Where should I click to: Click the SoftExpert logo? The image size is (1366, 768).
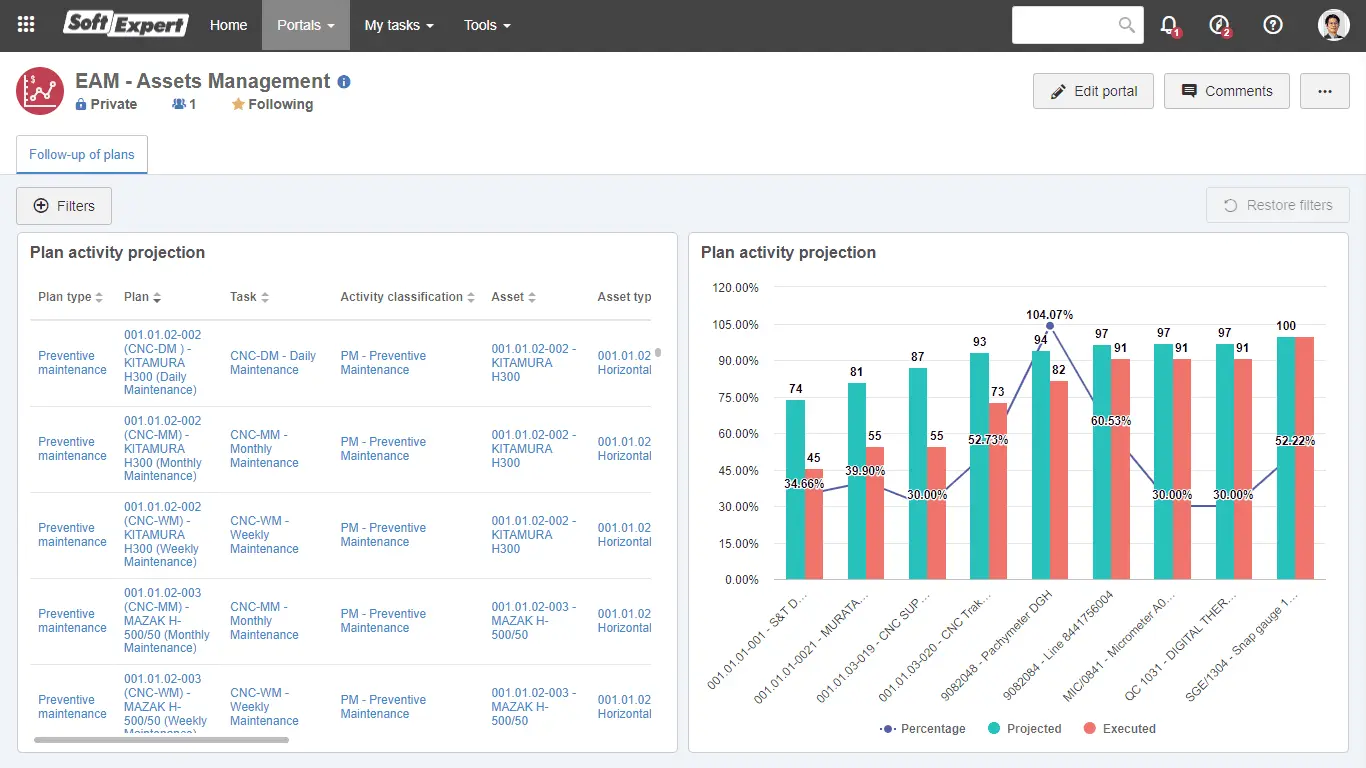click(125, 25)
